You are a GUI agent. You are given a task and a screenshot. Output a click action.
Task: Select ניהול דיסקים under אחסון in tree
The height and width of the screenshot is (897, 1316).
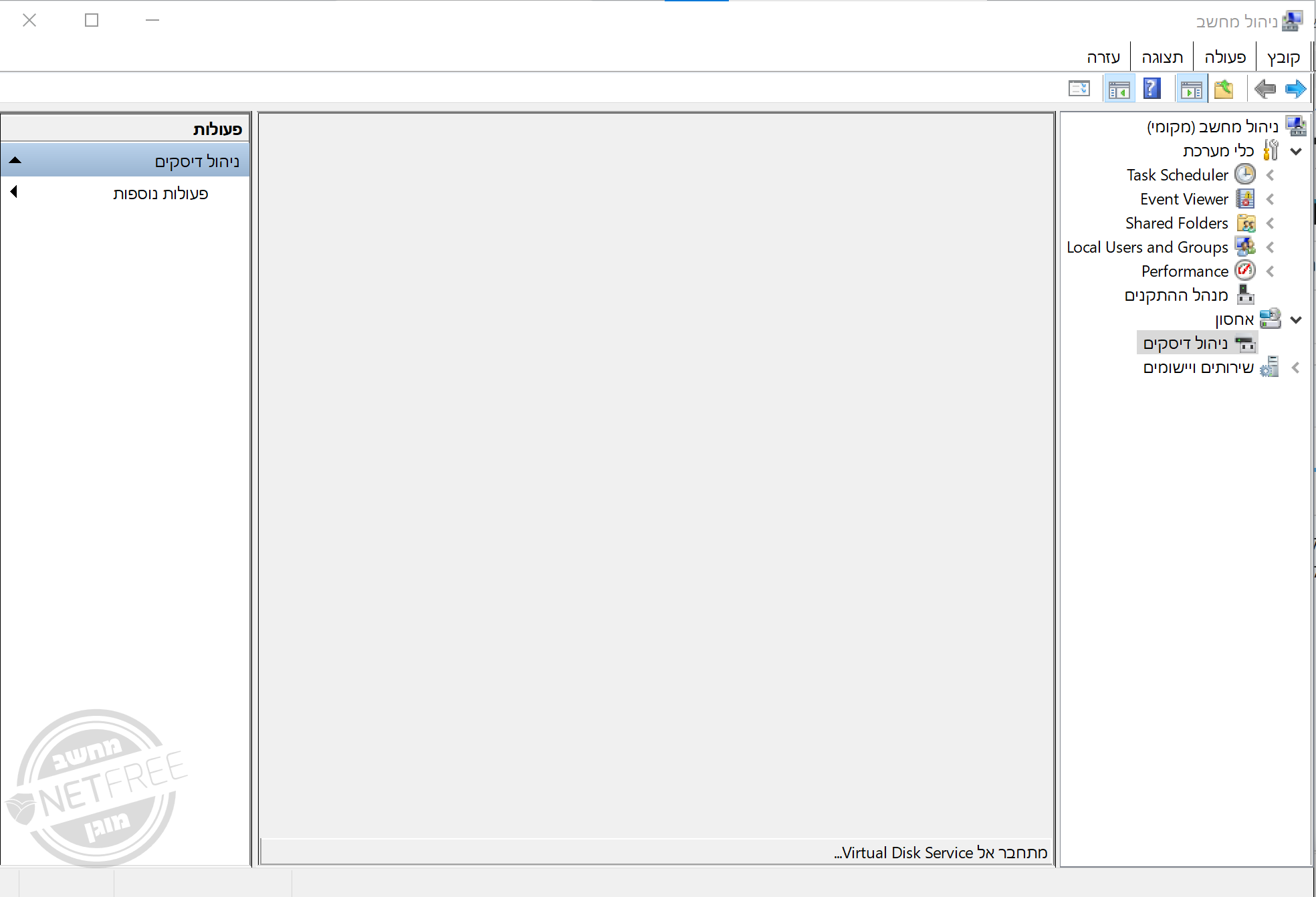(x=1185, y=344)
